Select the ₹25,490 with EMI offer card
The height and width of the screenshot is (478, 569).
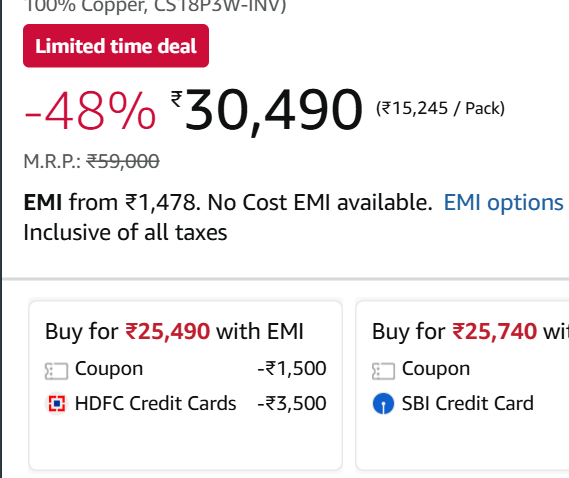click(185, 385)
